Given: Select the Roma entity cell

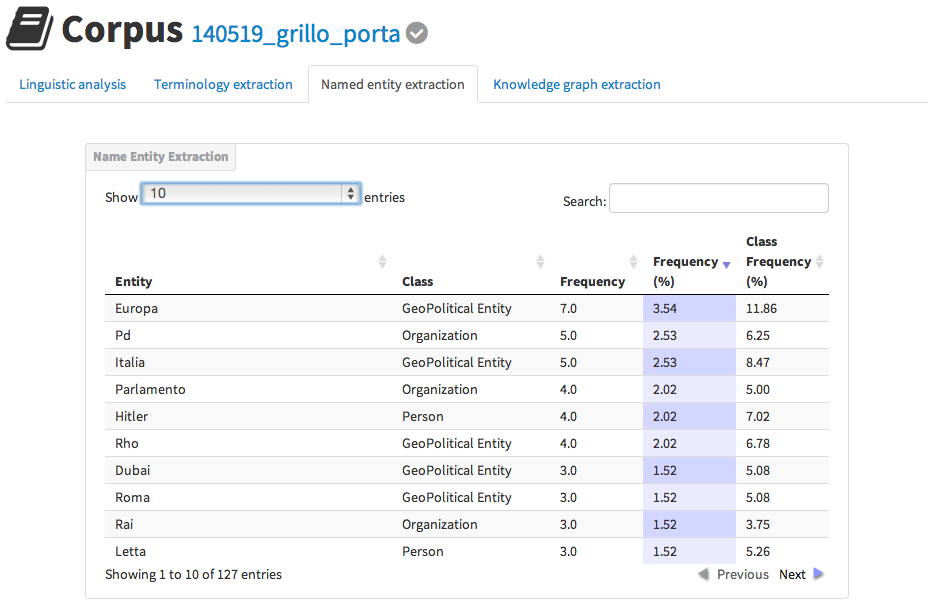Looking at the screenshot, I should click(132, 497).
